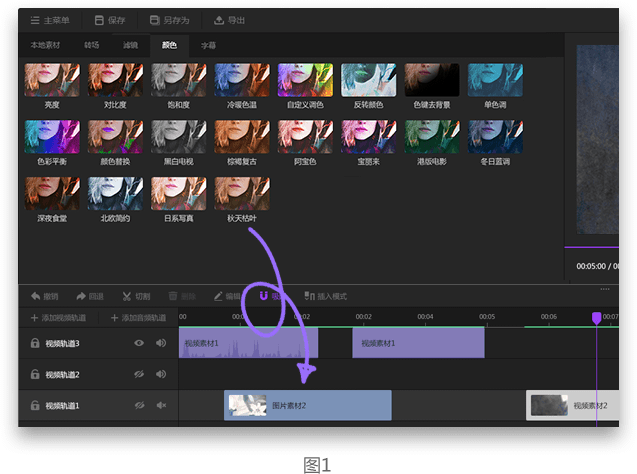Select the 色彩平衡 effect thumbnail
Viewport: 637px width, 474px height.
[52, 137]
